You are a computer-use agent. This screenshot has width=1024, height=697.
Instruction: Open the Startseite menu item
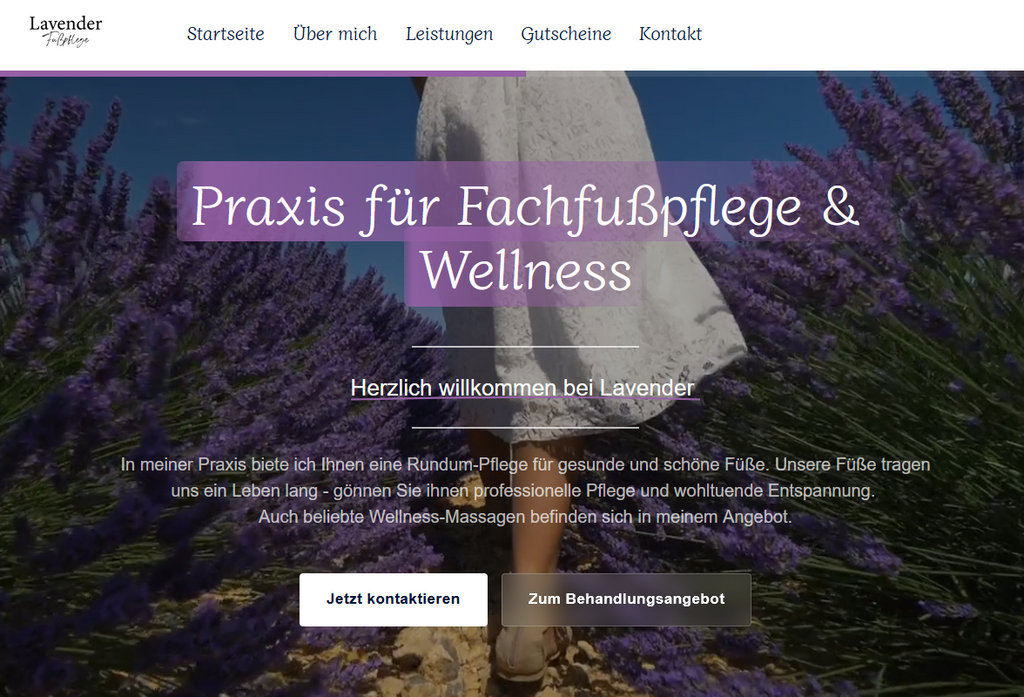coord(225,34)
